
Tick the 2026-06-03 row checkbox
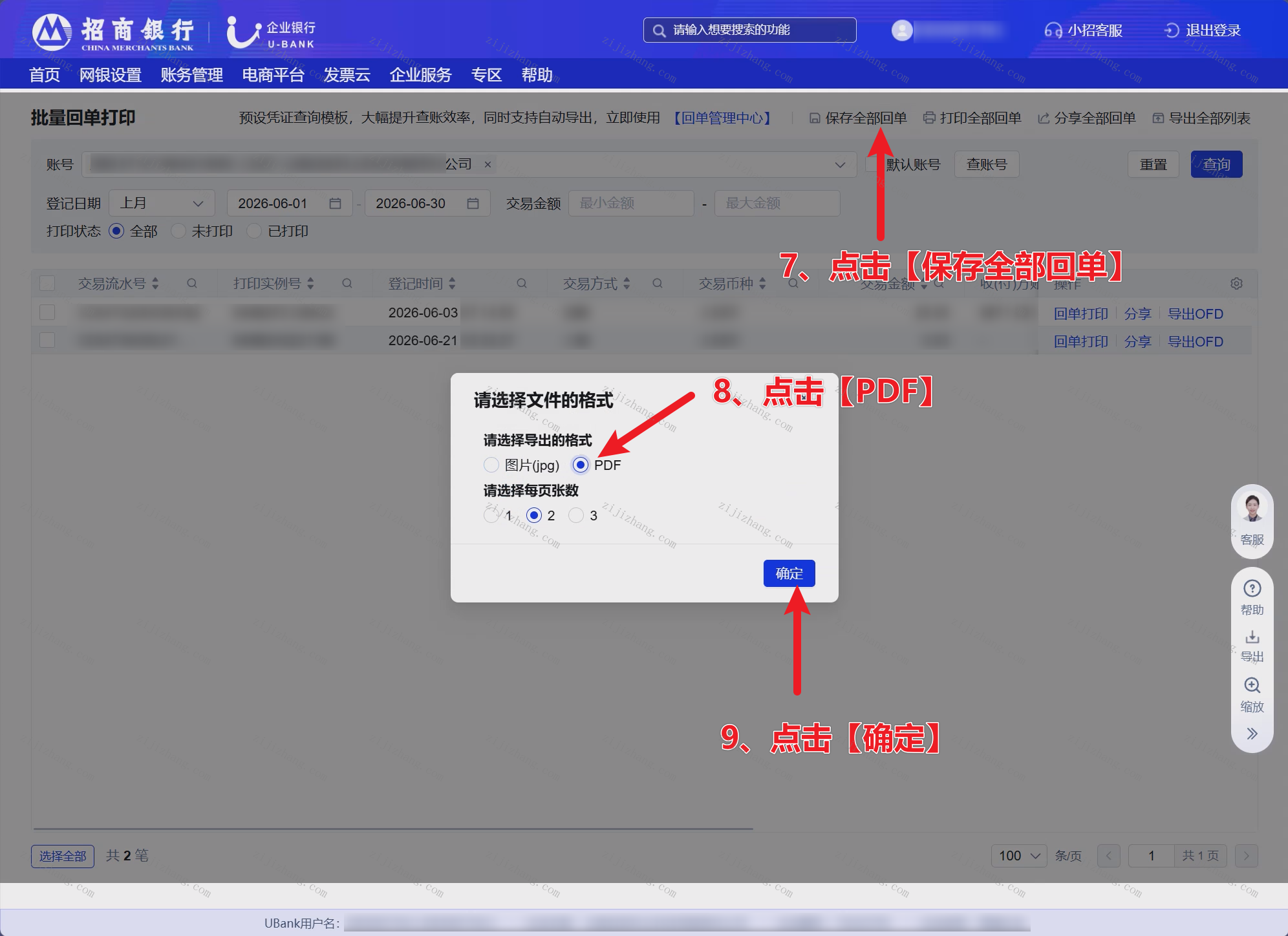pos(47,312)
